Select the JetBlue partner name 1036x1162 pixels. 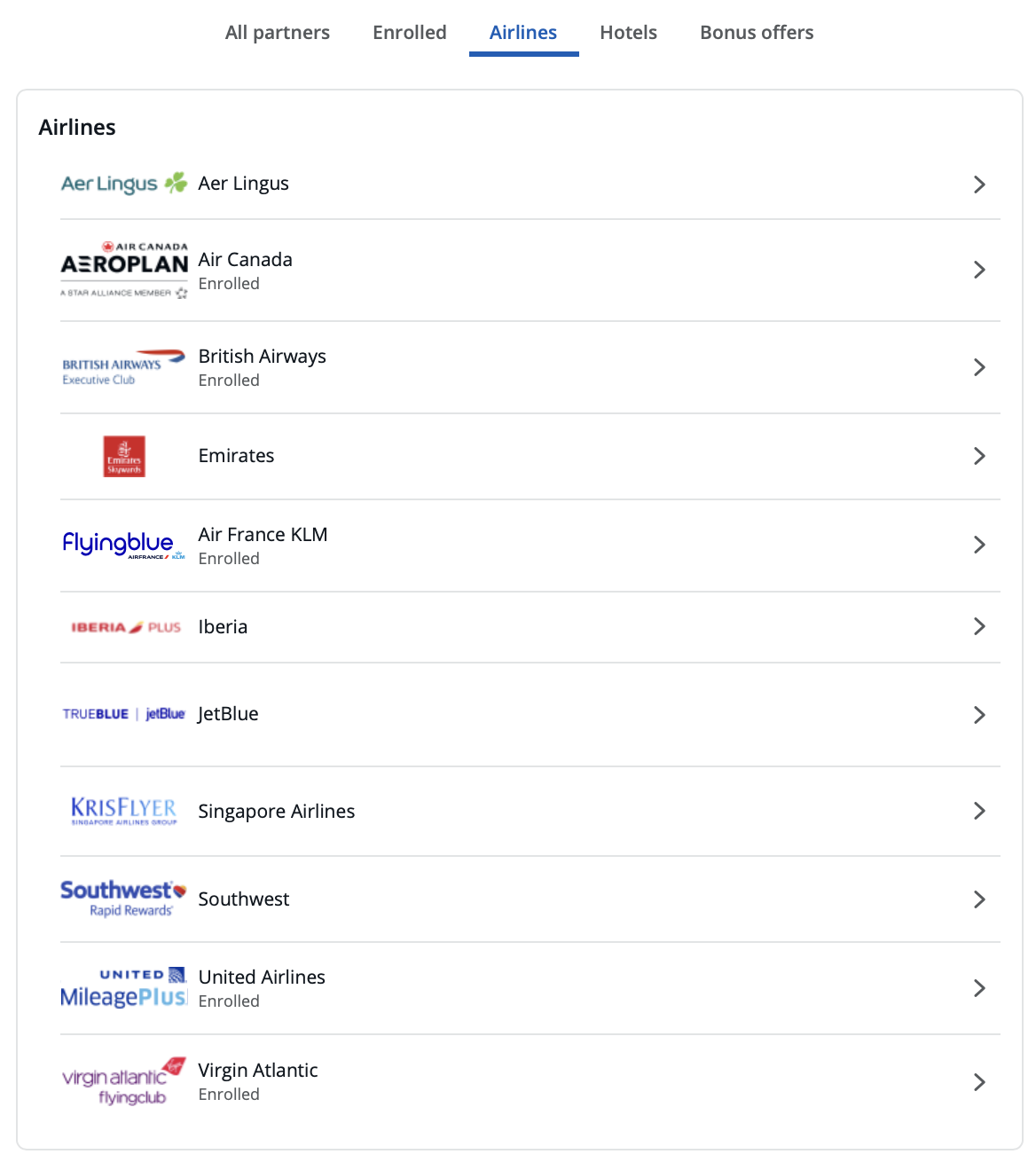coord(228,714)
